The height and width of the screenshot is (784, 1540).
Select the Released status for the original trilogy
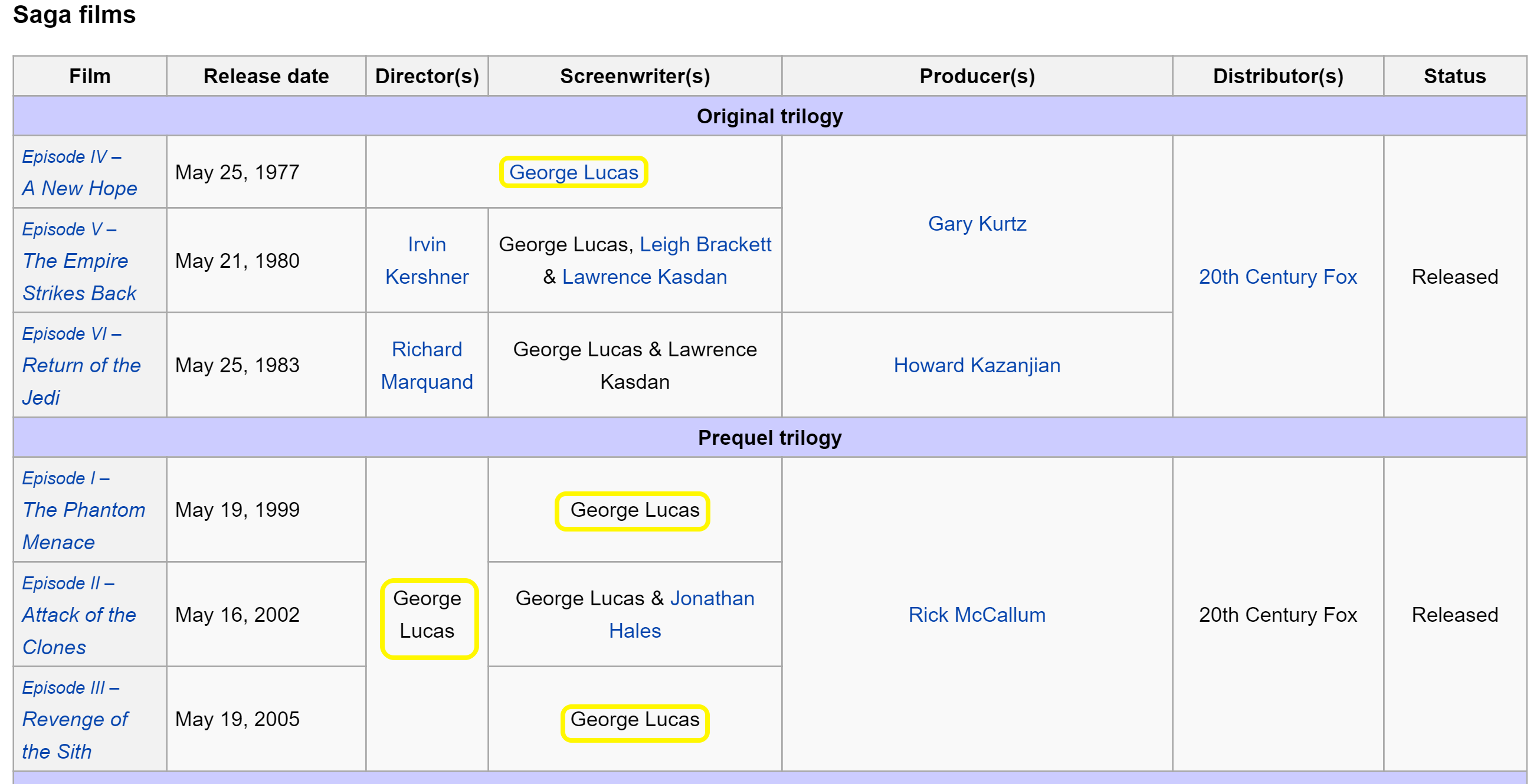1454,277
